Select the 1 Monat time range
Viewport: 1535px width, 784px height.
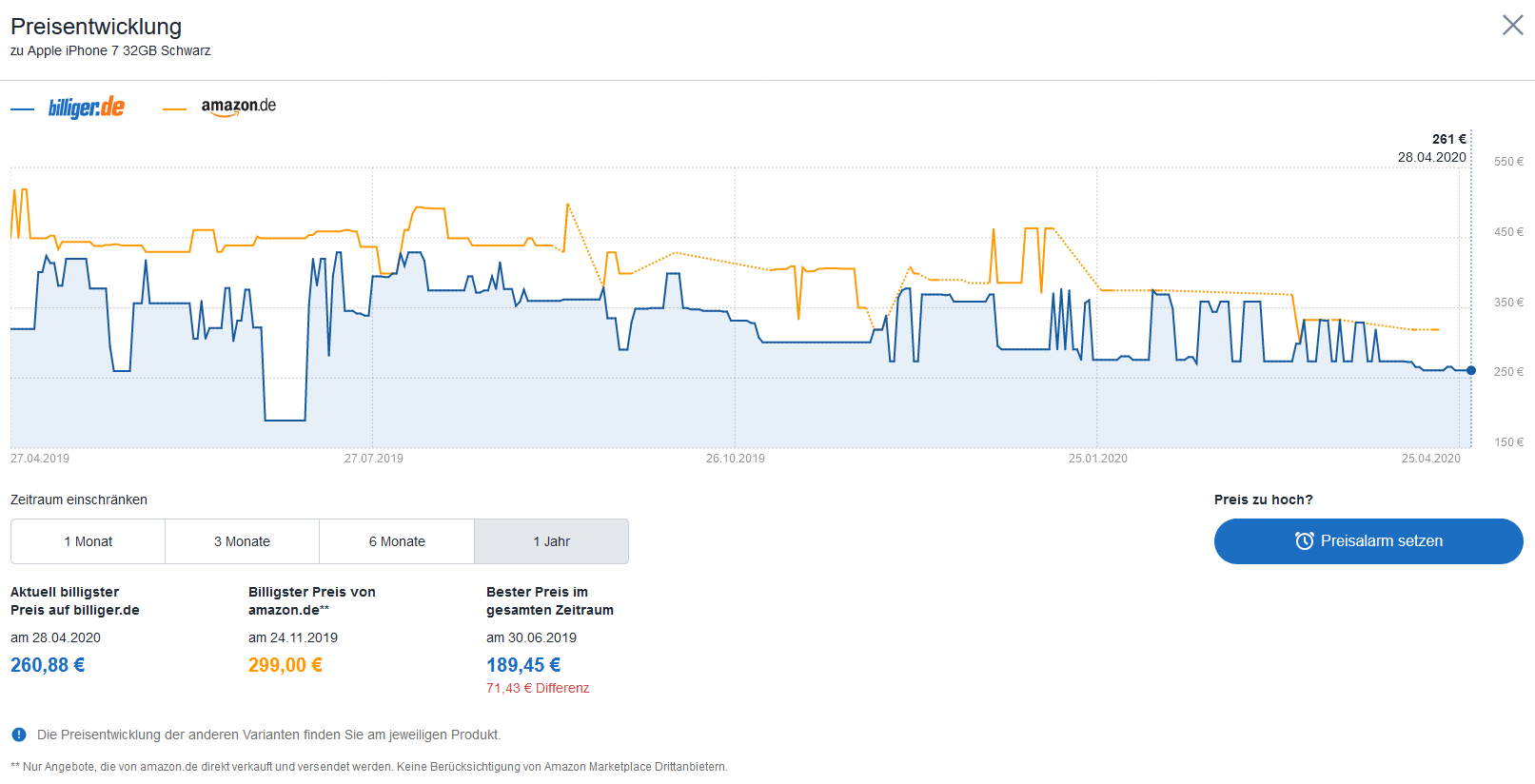pyautogui.click(x=89, y=541)
